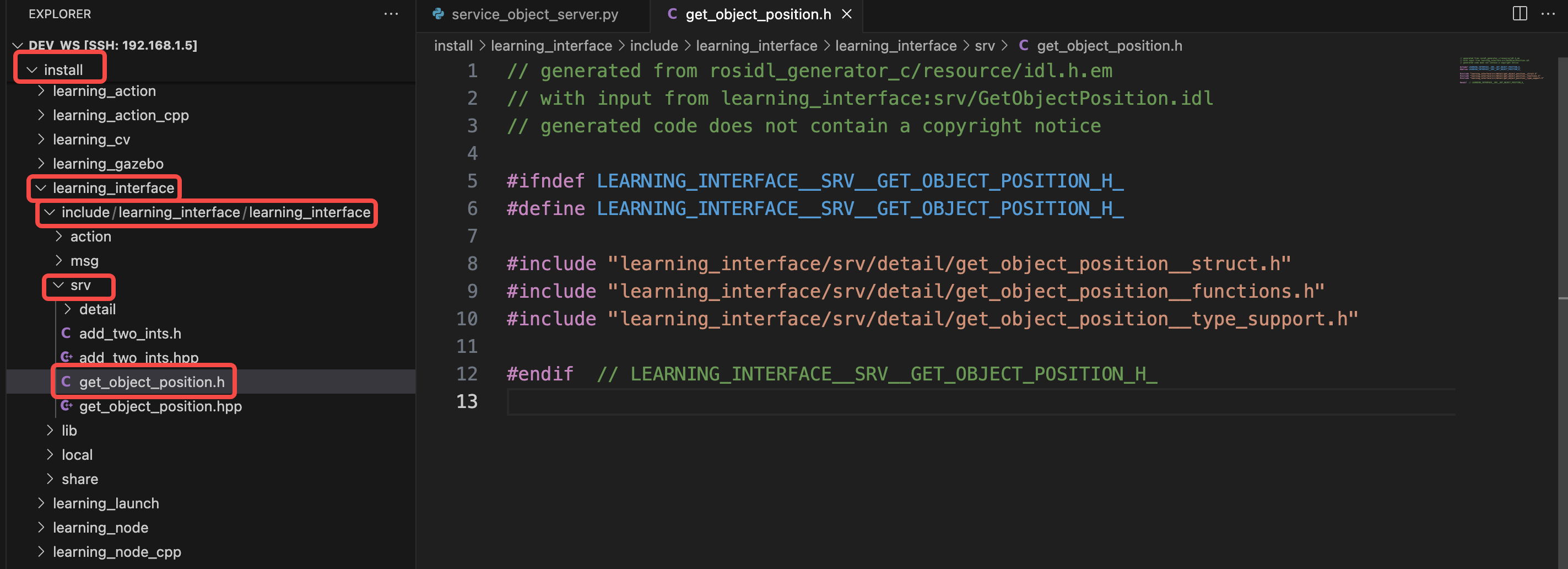
Task: Click the #define macro line 6
Action: click(x=814, y=208)
